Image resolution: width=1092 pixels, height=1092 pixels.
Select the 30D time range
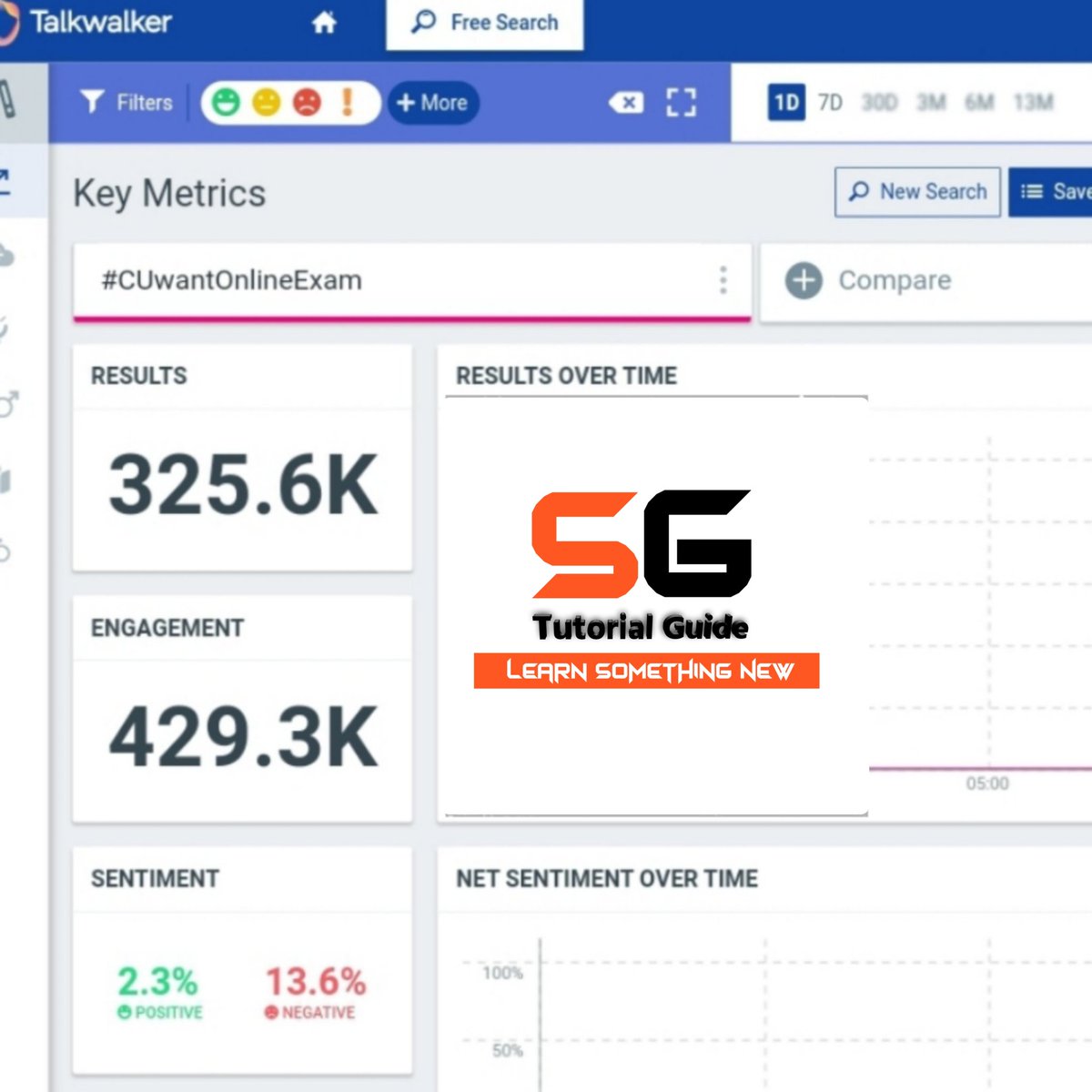tap(879, 102)
